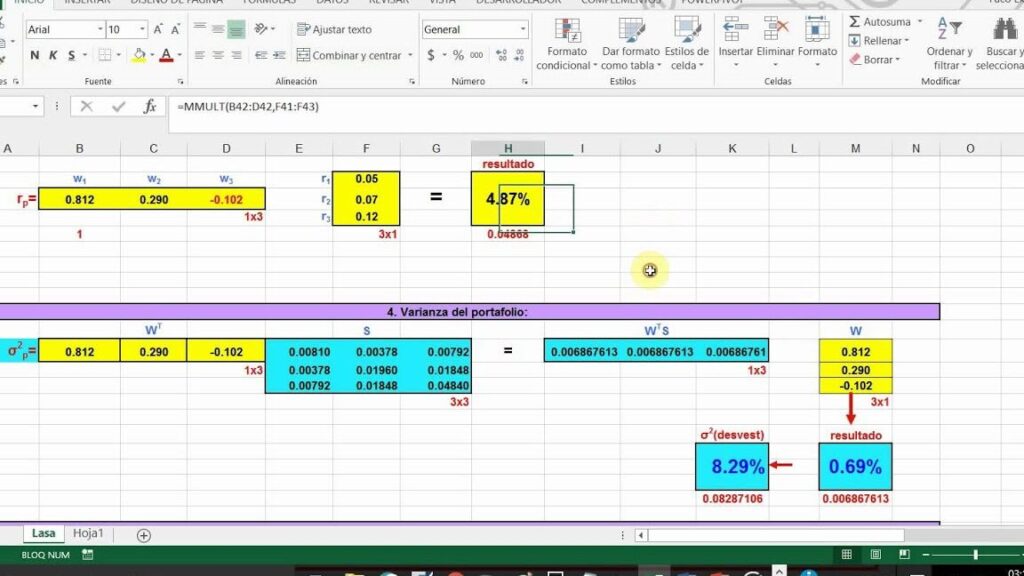Toggle bold (N) formatting
This screenshot has height=576, width=1024.
35,56
